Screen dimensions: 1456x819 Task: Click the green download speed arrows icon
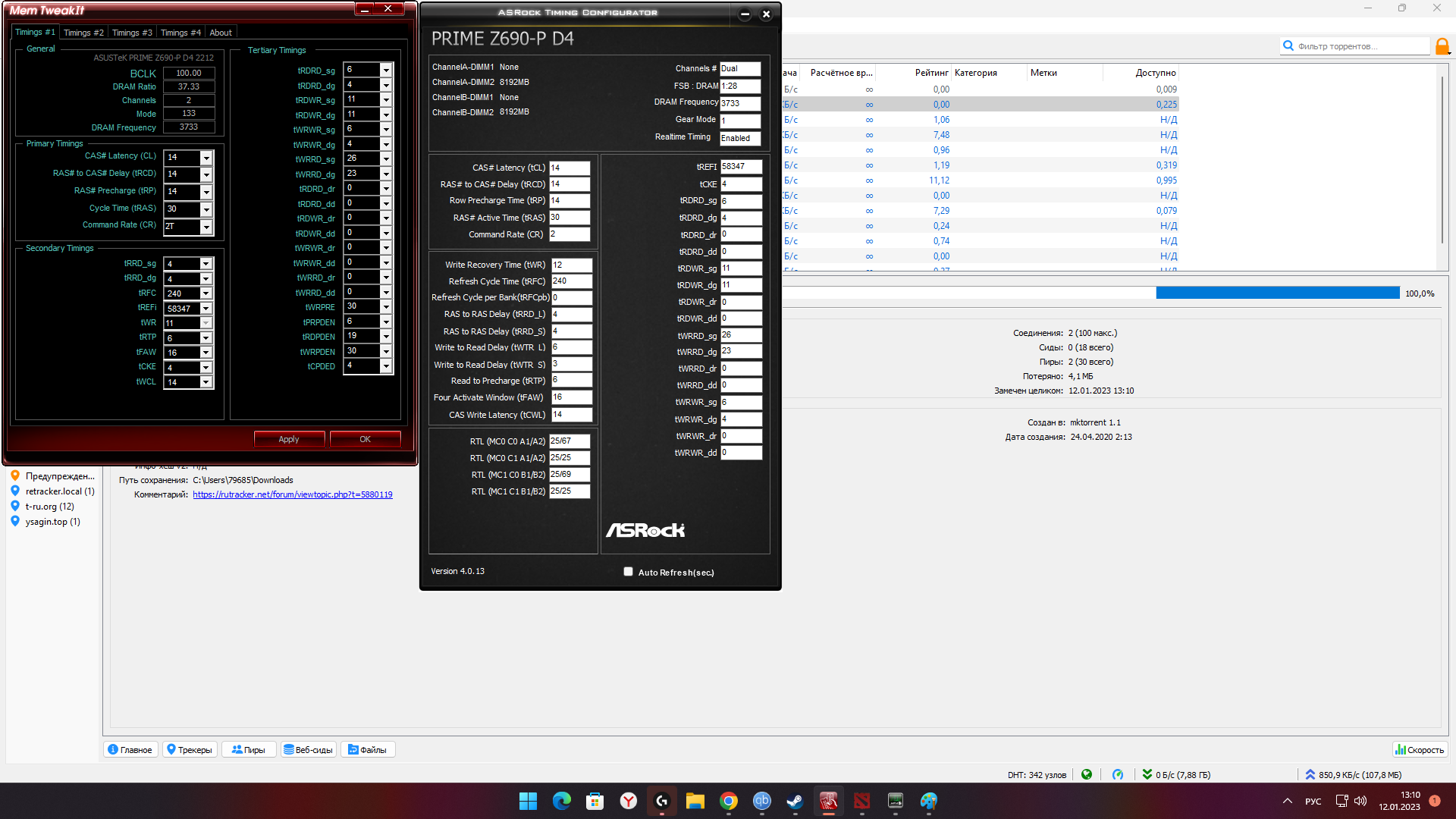(x=1147, y=774)
